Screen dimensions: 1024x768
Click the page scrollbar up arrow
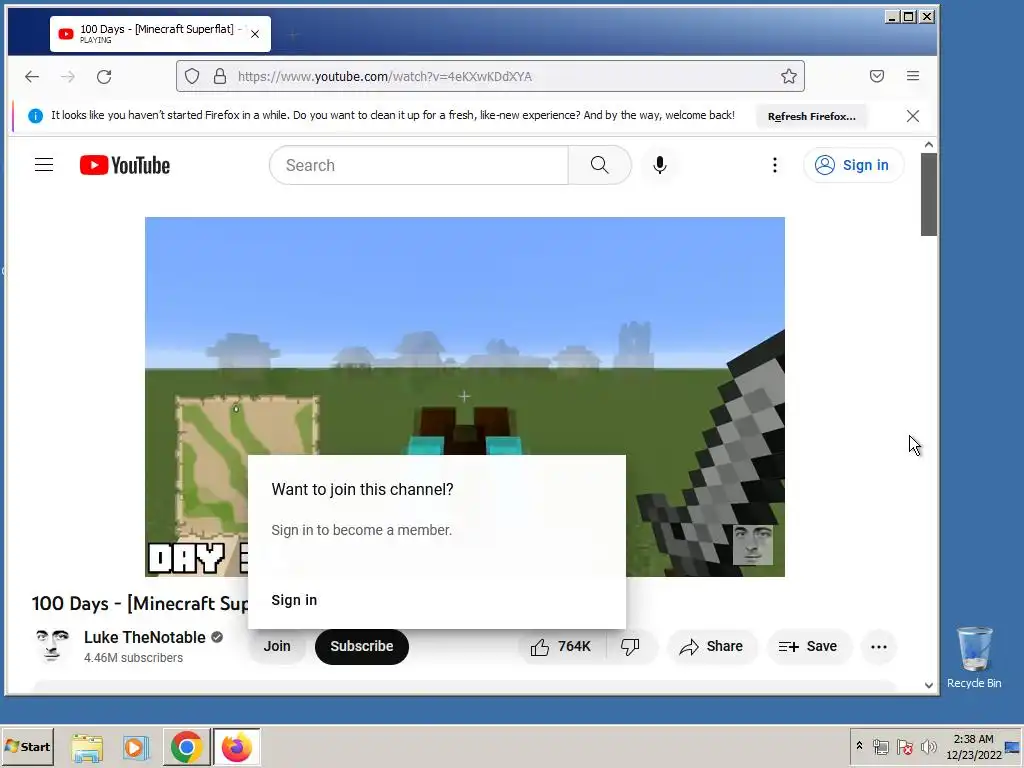point(929,144)
